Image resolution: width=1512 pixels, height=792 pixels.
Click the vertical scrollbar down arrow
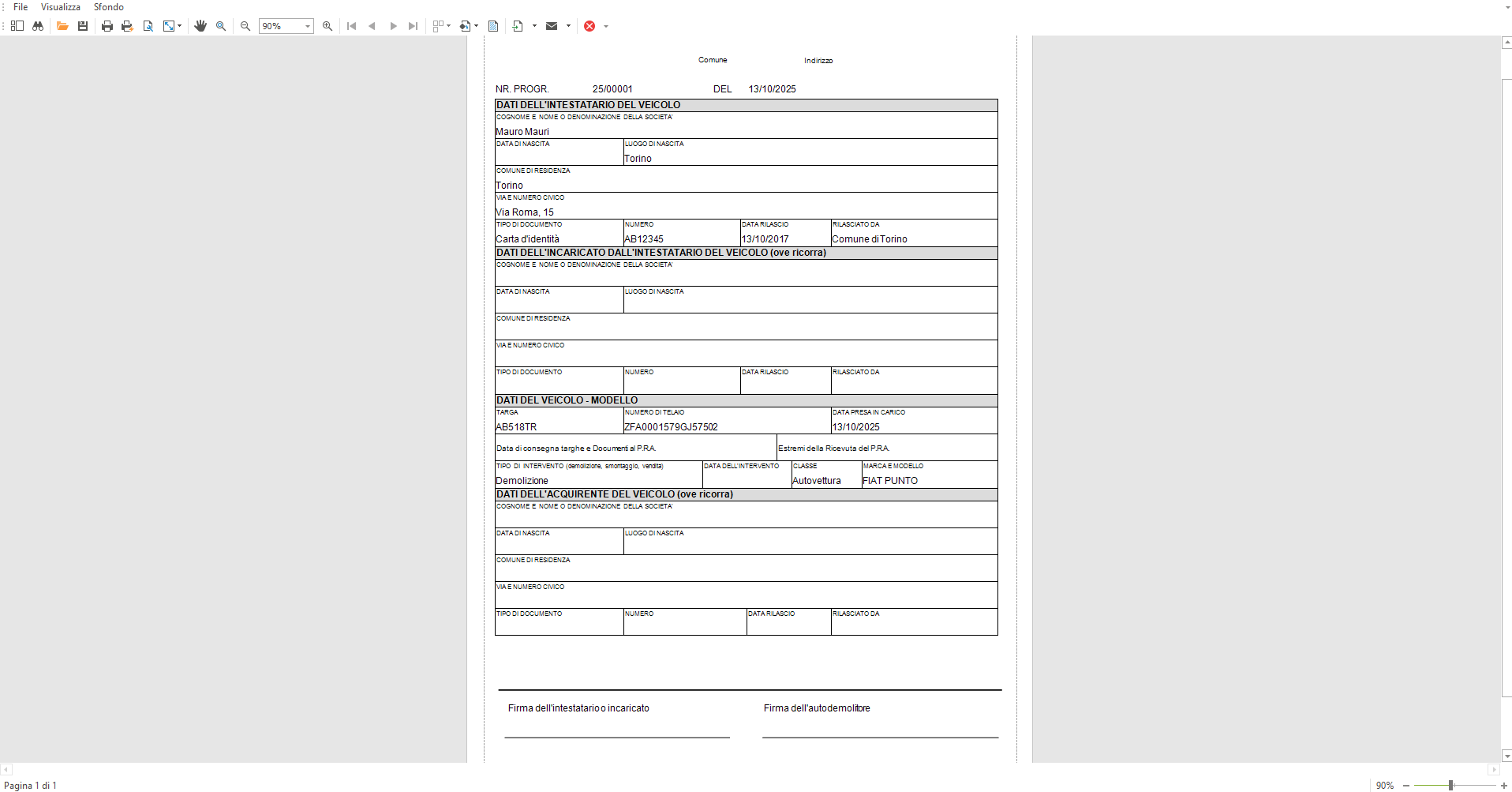1506,756
